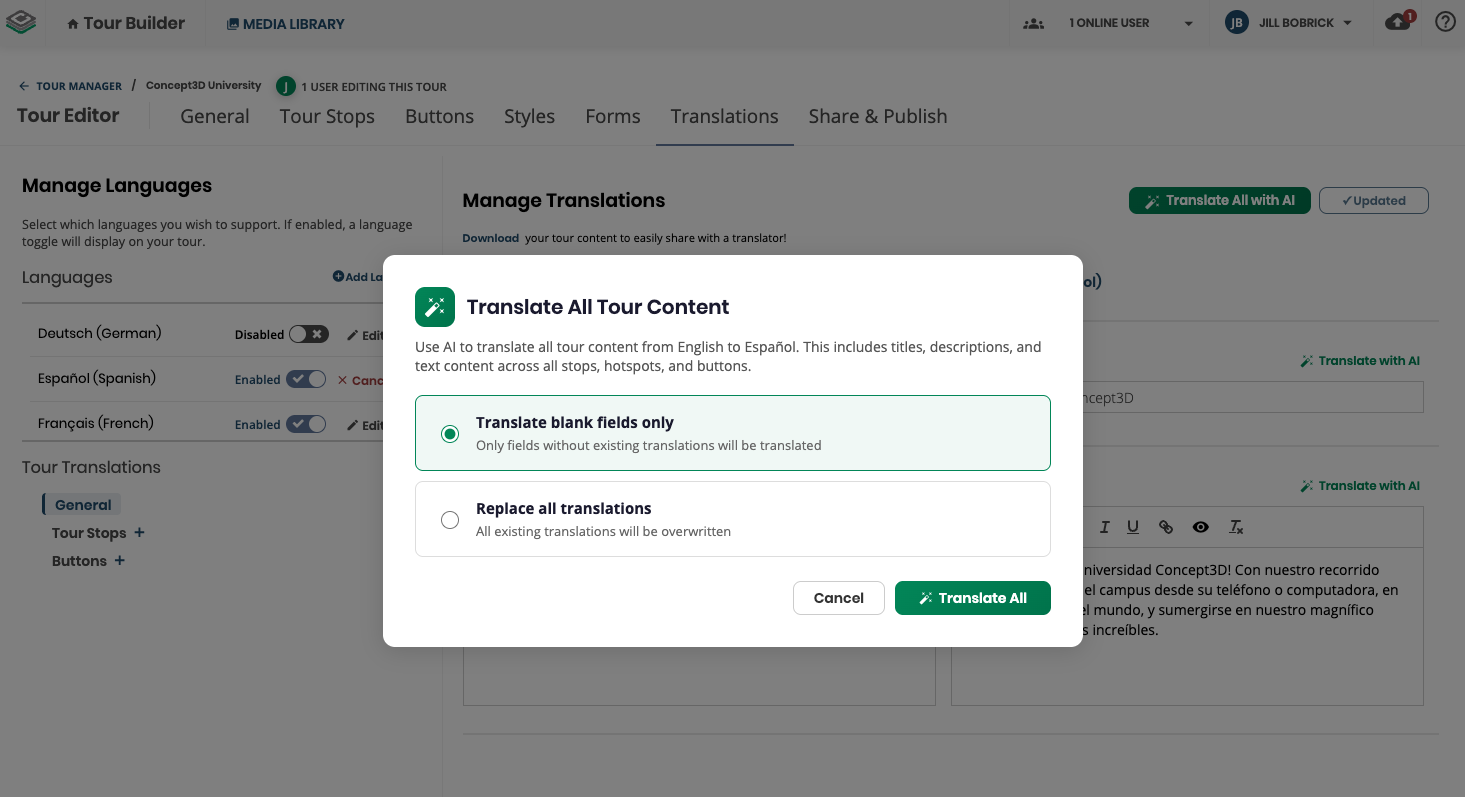Click the underline formatting icon
This screenshot has height=797, width=1465.
(x=1133, y=527)
